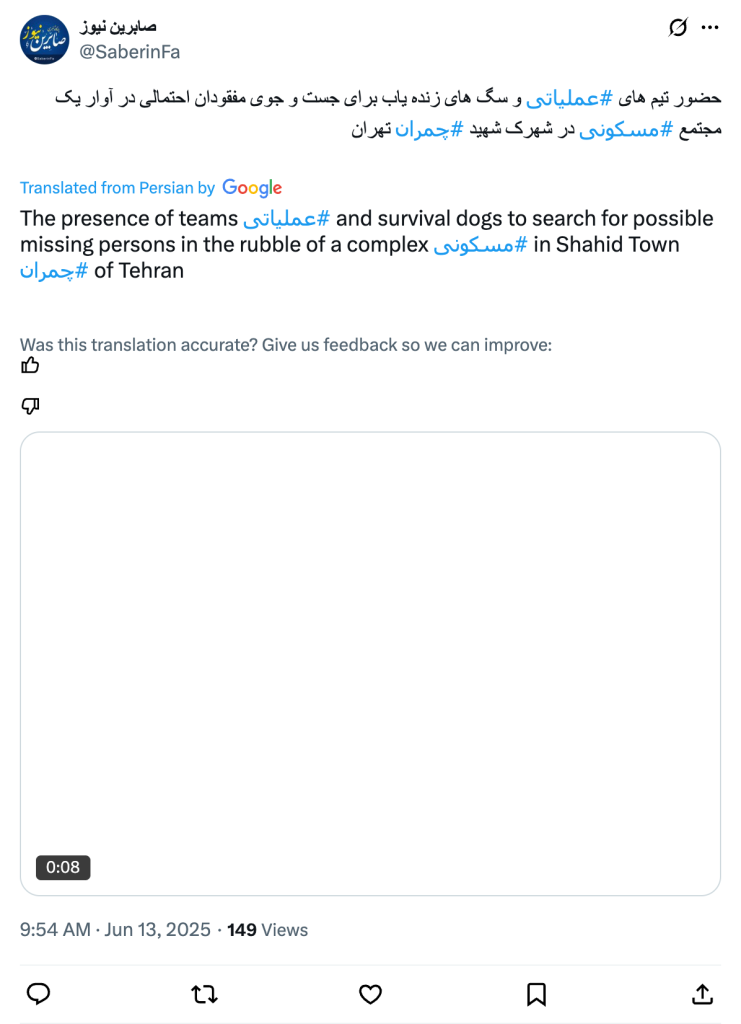
Task: Play the embedded video
Action: [370, 663]
